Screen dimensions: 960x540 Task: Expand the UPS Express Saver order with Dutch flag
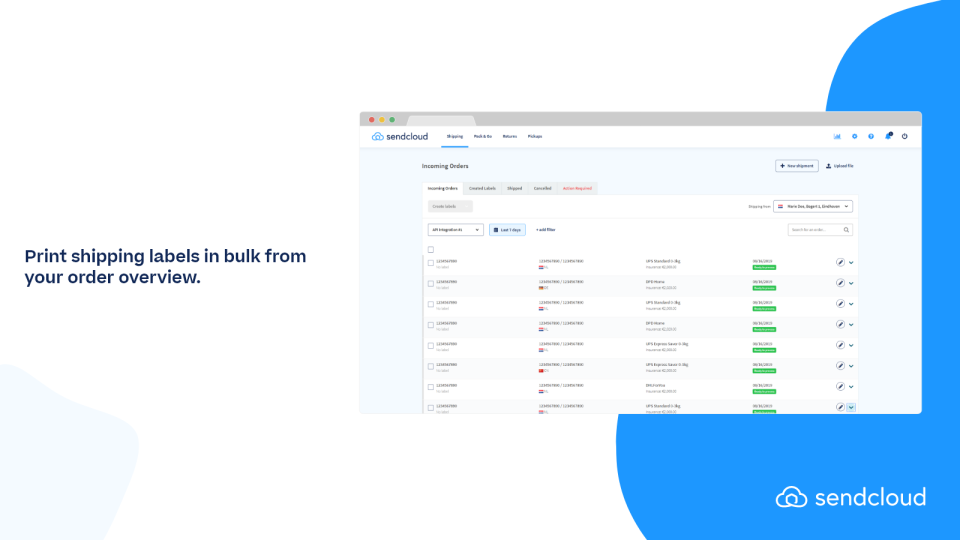851,345
